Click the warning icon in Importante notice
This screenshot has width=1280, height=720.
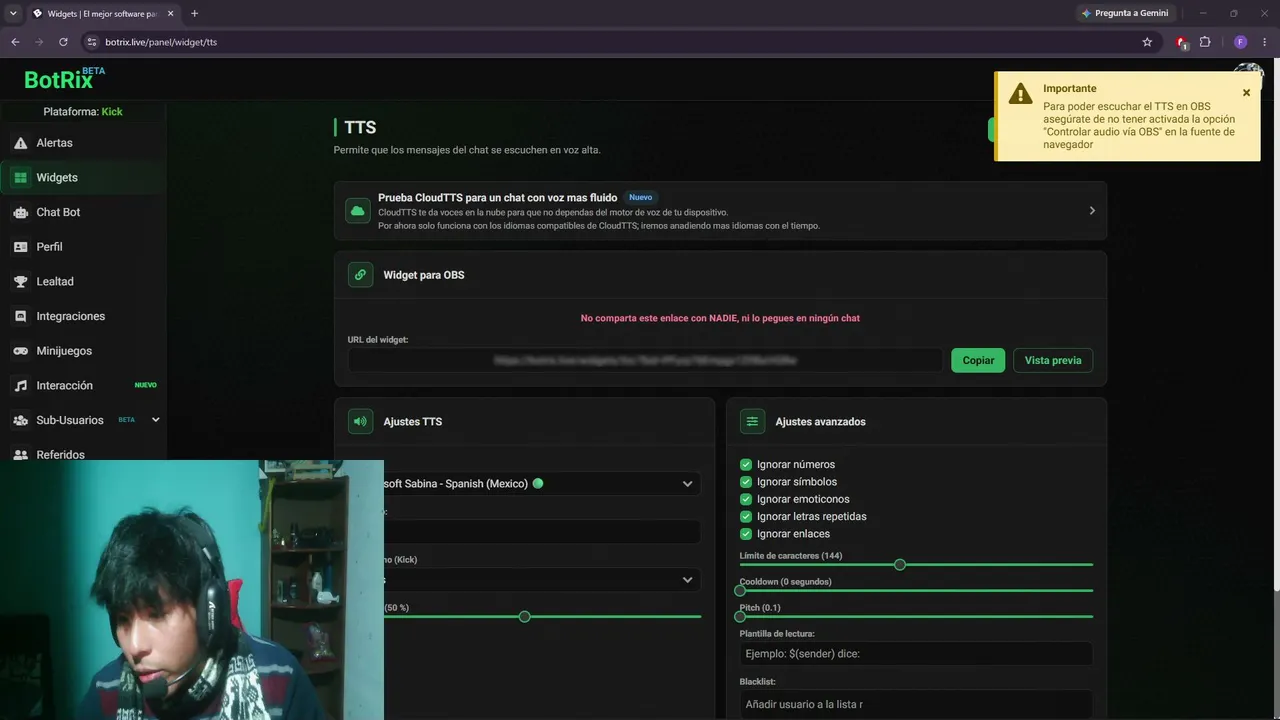tap(1020, 94)
